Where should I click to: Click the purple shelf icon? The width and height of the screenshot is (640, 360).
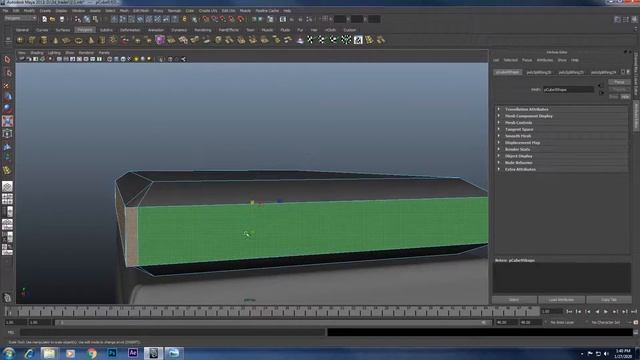(x=160, y=40)
